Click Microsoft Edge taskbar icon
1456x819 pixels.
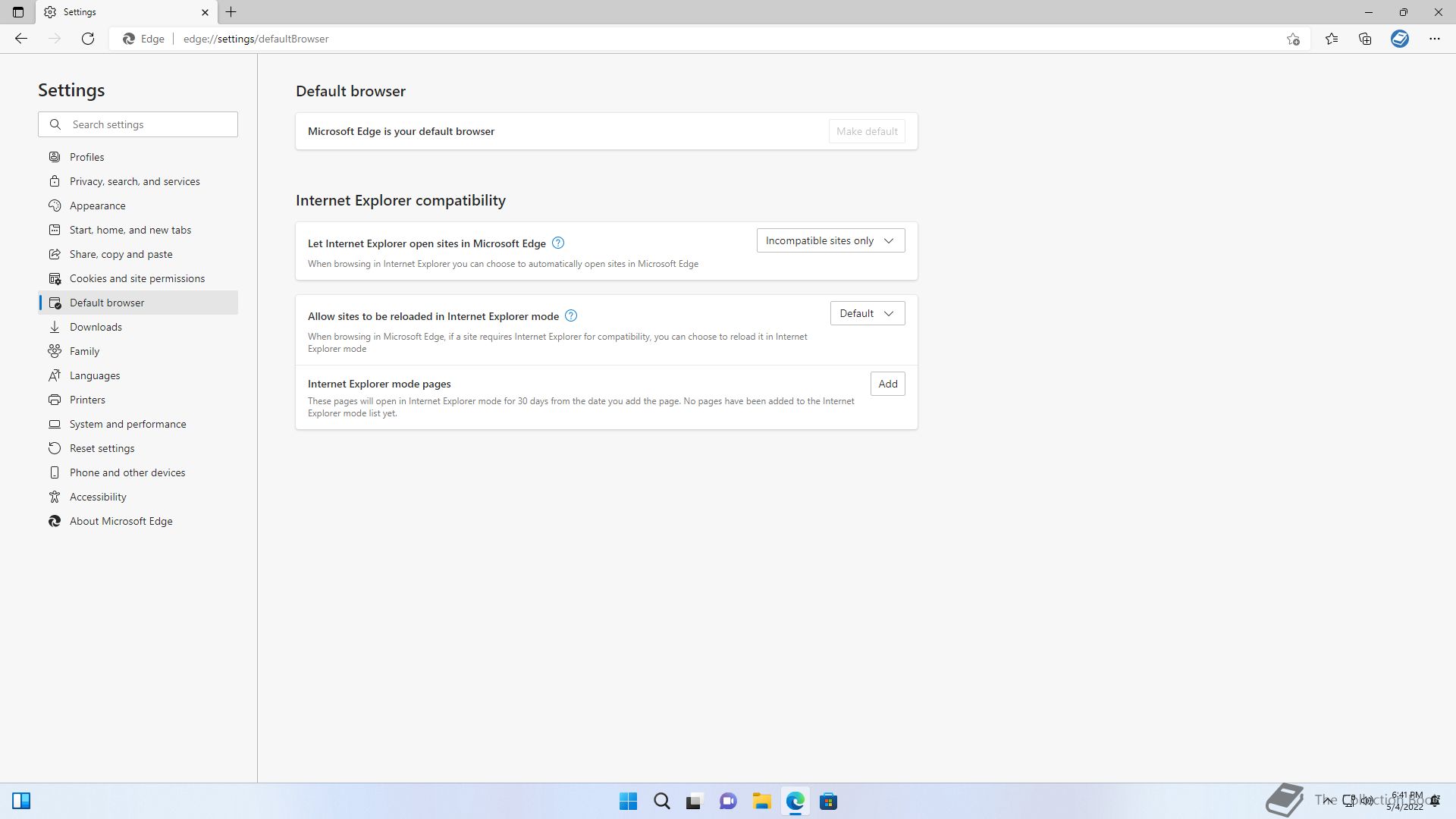click(795, 802)
